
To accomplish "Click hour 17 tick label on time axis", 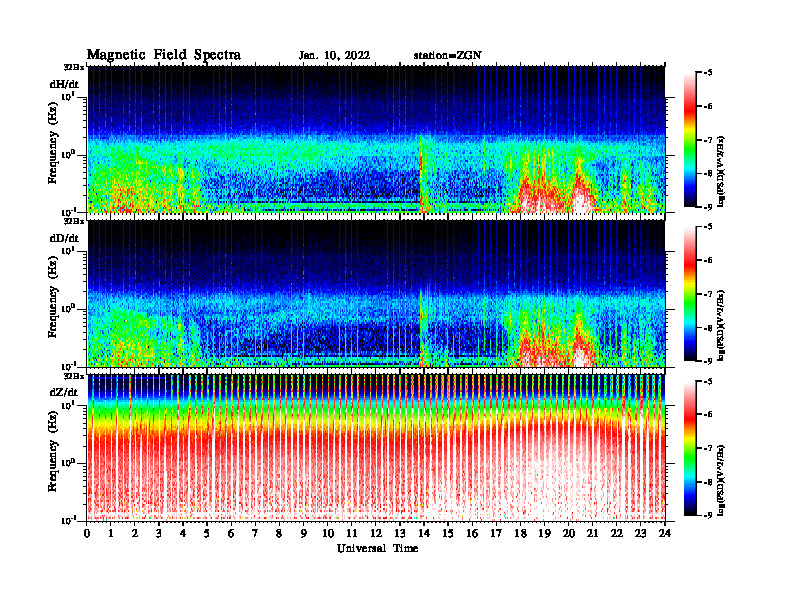I will (496, 534).
